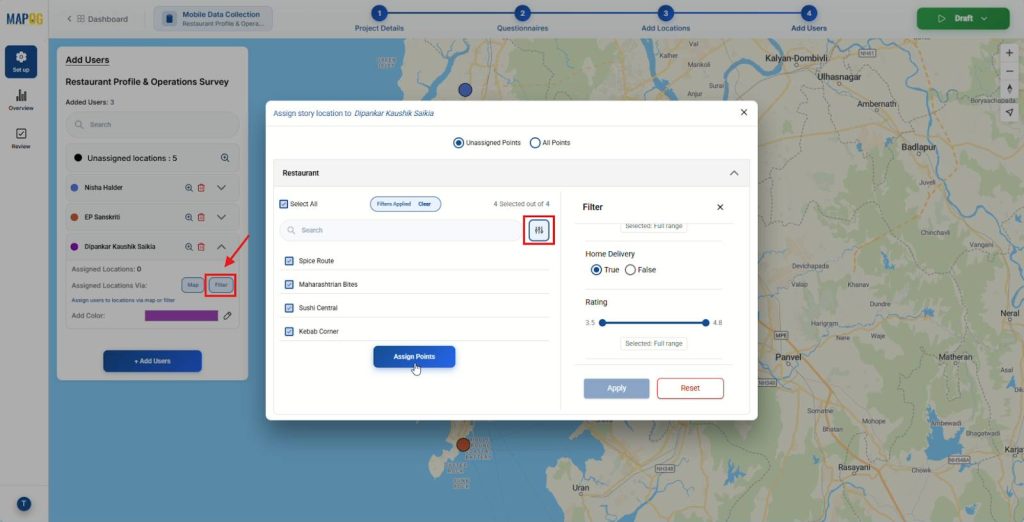
Task: Click the Add Users panel search field
Action: (x=152, y=124)
